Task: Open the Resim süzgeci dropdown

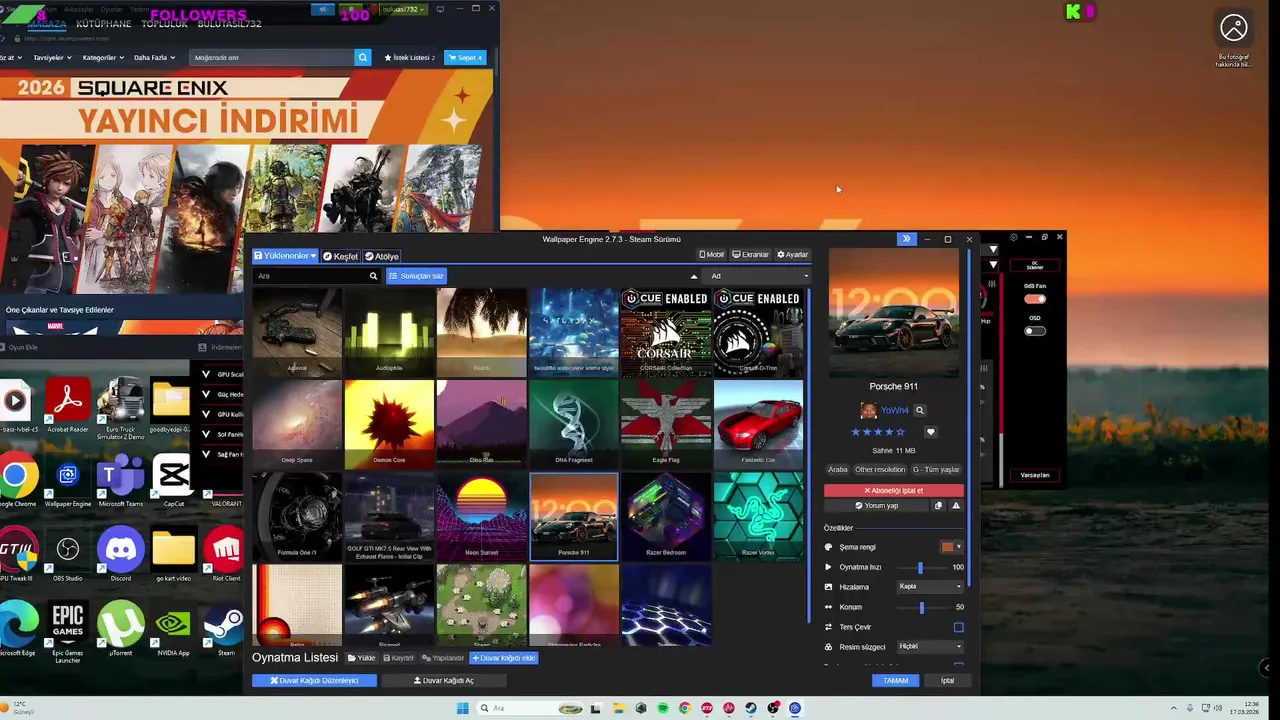Action: click(930, 647)
